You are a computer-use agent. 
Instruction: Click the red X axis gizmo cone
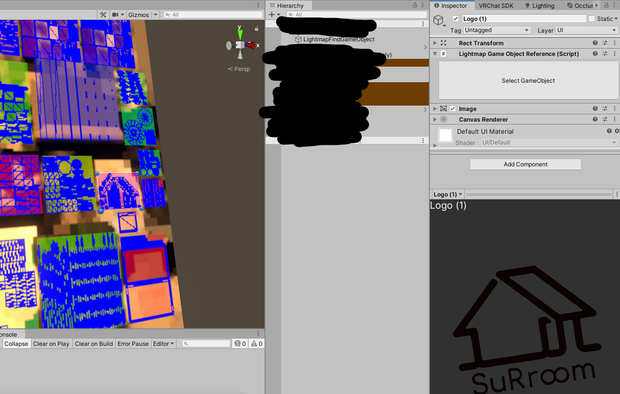point(250,45)
